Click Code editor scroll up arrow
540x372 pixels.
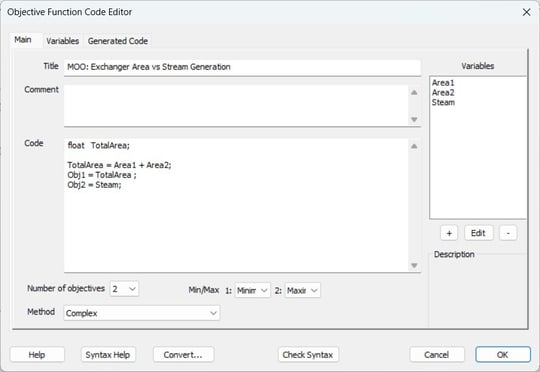tap(414, 146)
